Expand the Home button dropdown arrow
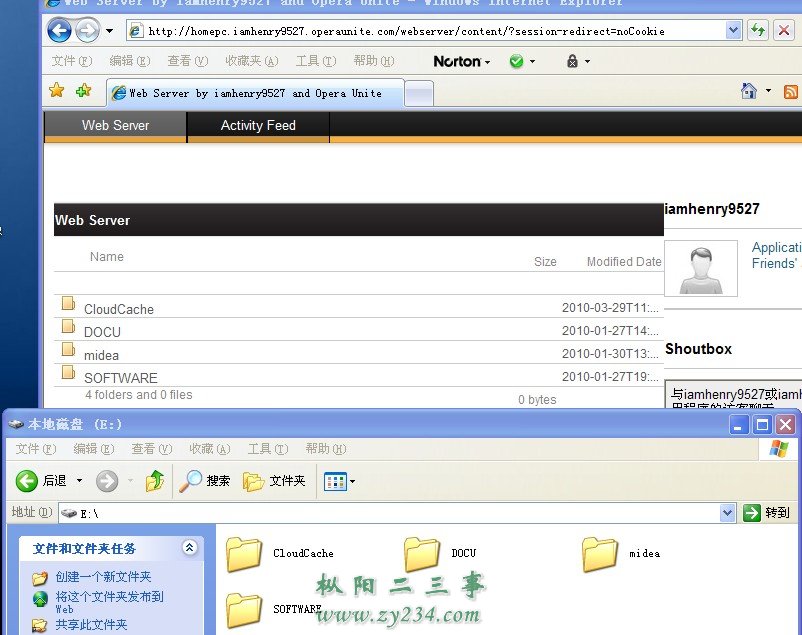 pos(768,91)
